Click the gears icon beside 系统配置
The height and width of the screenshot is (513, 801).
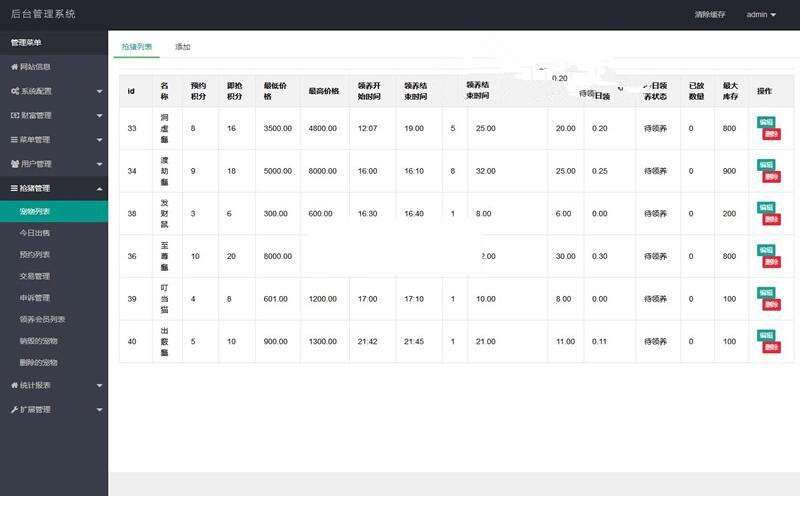pos(15,91)
